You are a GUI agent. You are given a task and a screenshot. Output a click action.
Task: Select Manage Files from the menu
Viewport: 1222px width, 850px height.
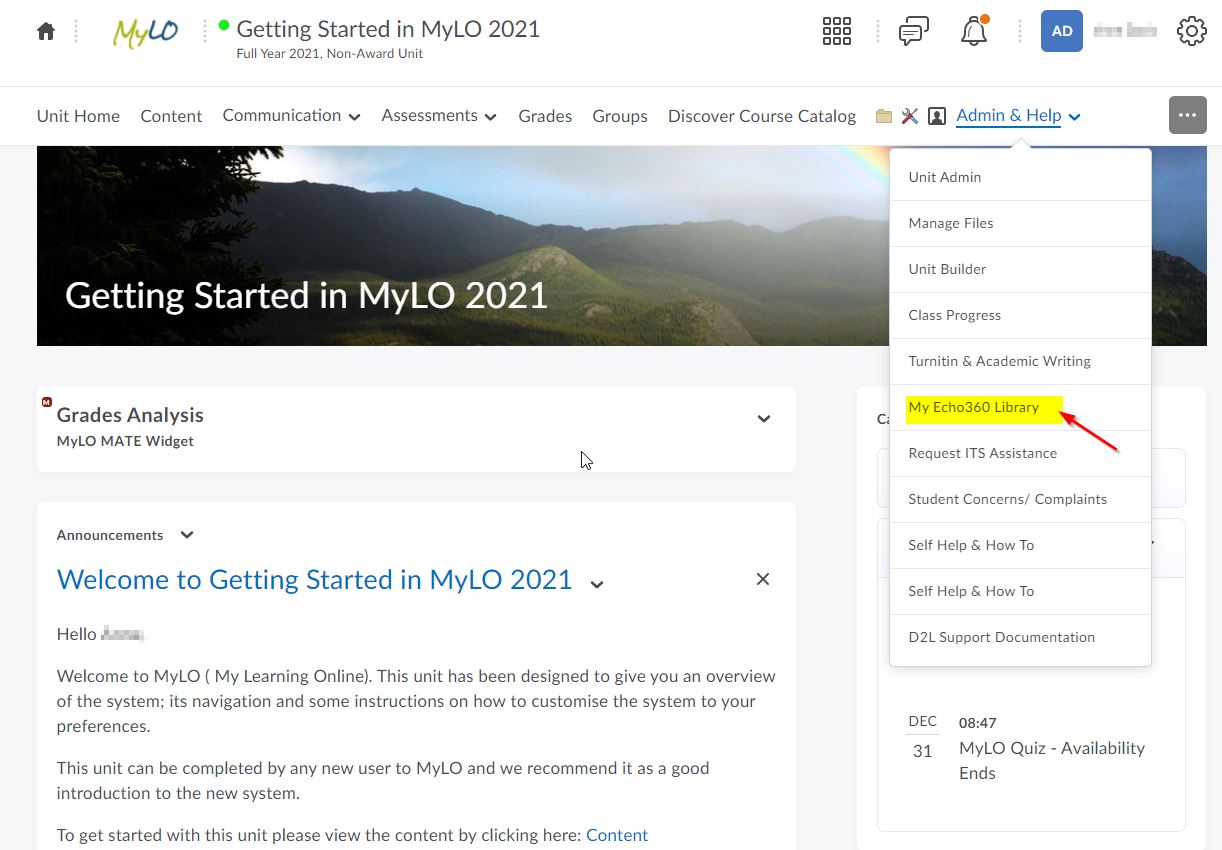pos(1020,223)
